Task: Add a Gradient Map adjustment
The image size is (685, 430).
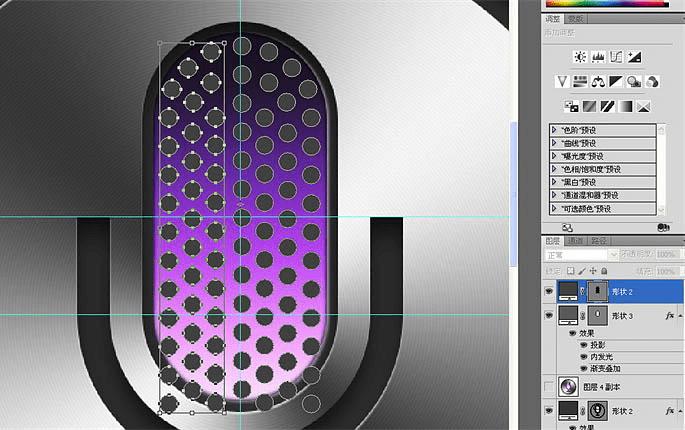Action: point(625,106)
